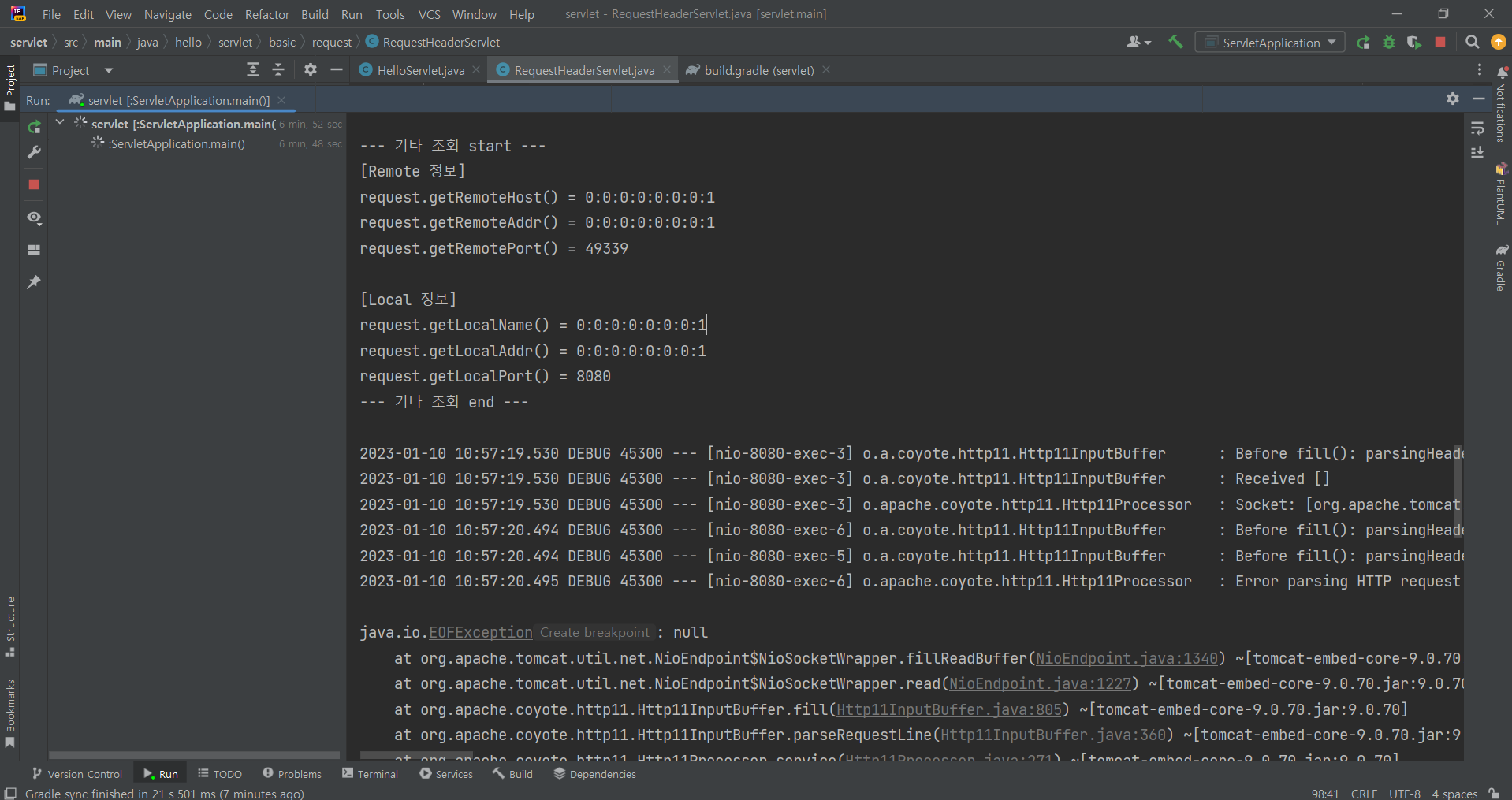1512x800 pixels.
Task: Close the build.gradle tab
Action: tap(826, 70)
